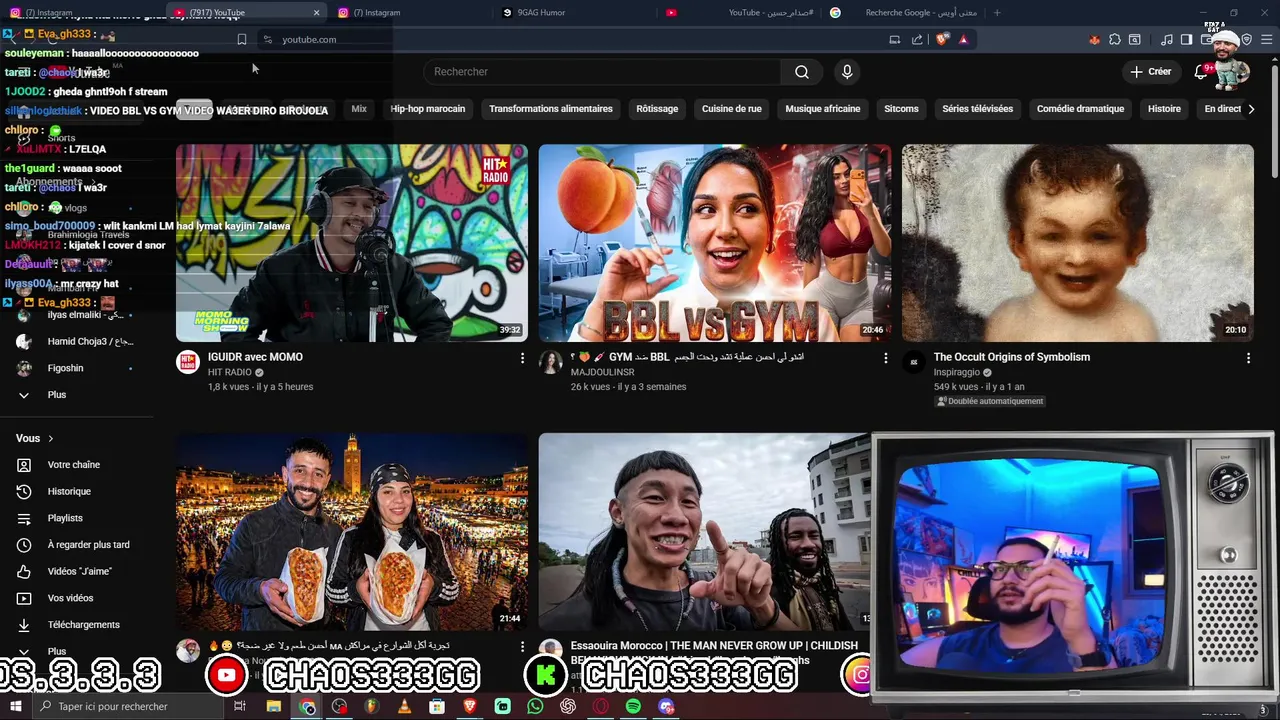Open the Essaouira Morocco video thumbnail
Viewport: 1280px width, 720px height.
coord(704,531)
